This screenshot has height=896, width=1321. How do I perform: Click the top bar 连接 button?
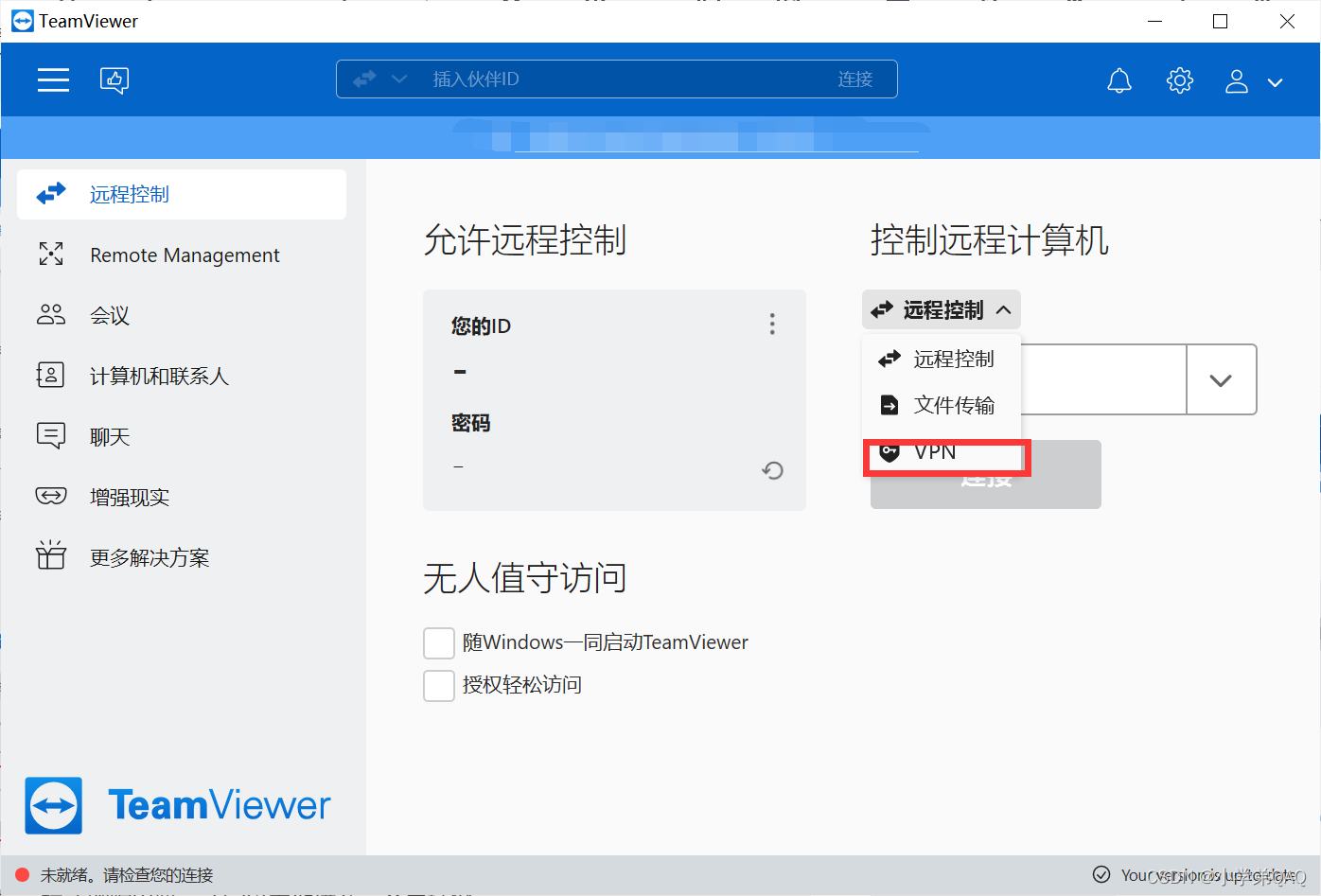click(855, 79)
